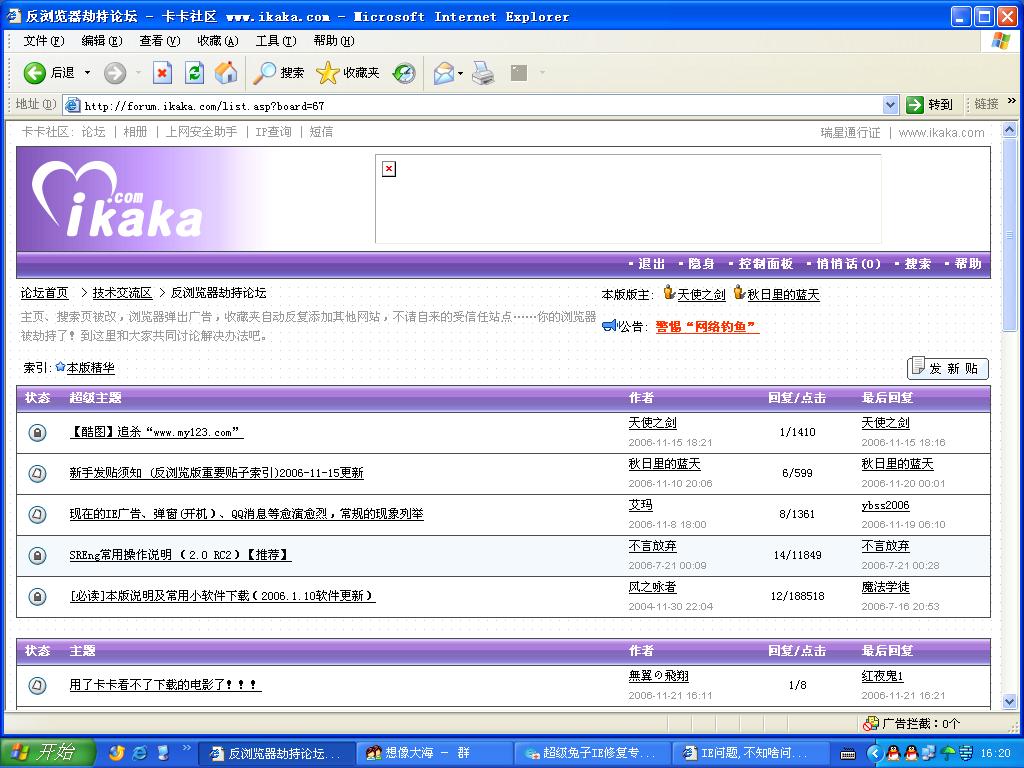Viewport: 1024px width, 768px height.
Task: Click the 控制面板 navigation link
Action: coord(765,264)
